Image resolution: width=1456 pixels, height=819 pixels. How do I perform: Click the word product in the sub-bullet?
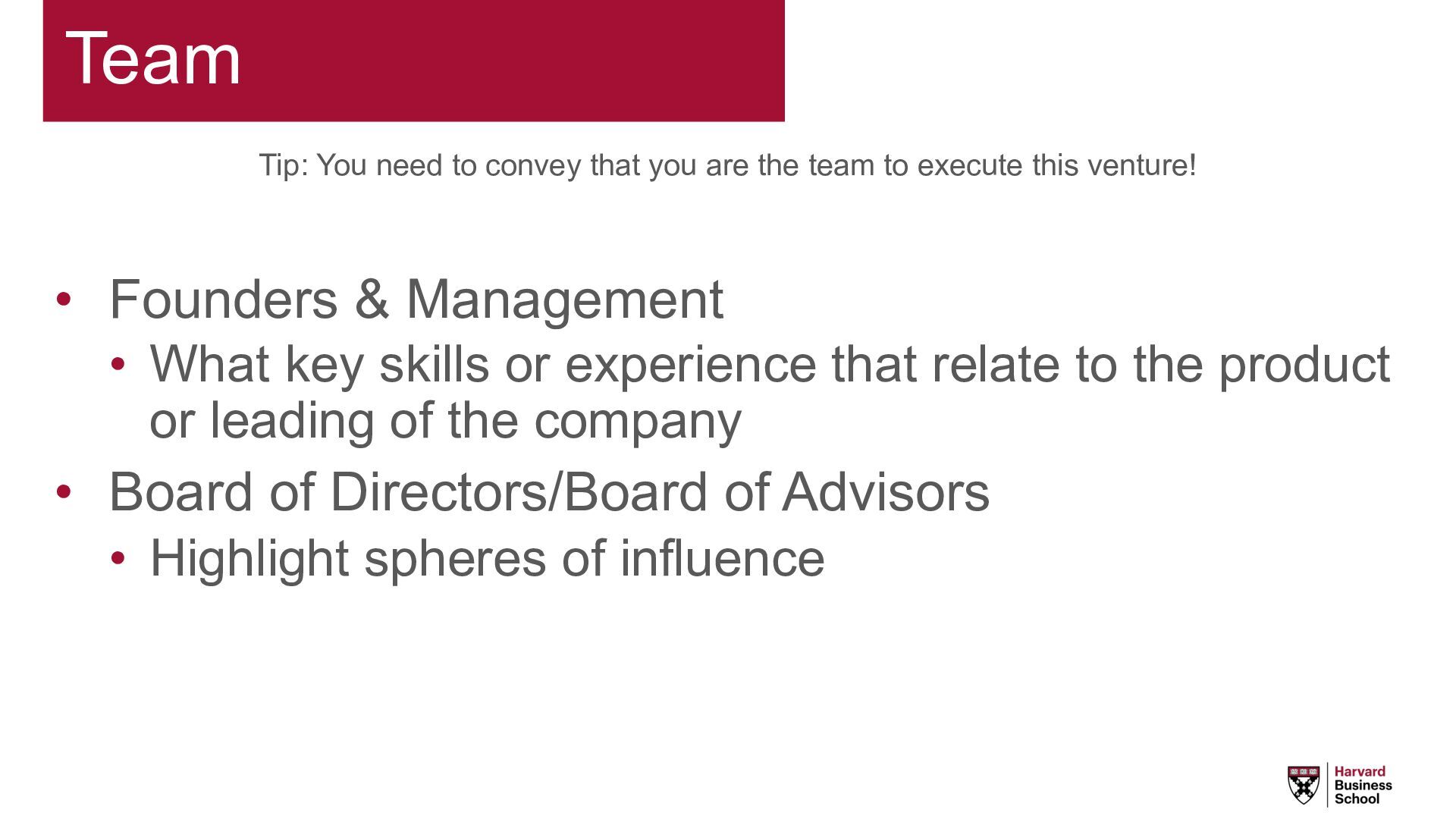(1304, 366)
